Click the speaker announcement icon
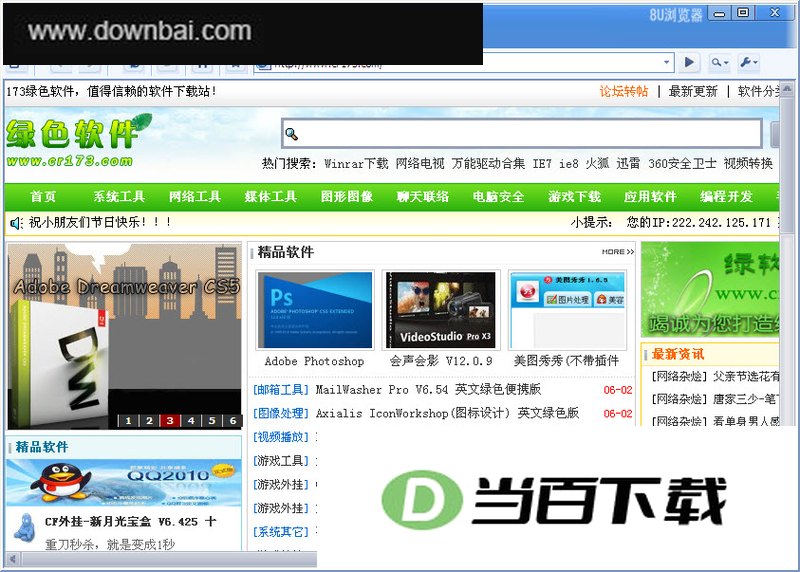The width and height of the screenshot is (800, 572). (16, 223)
